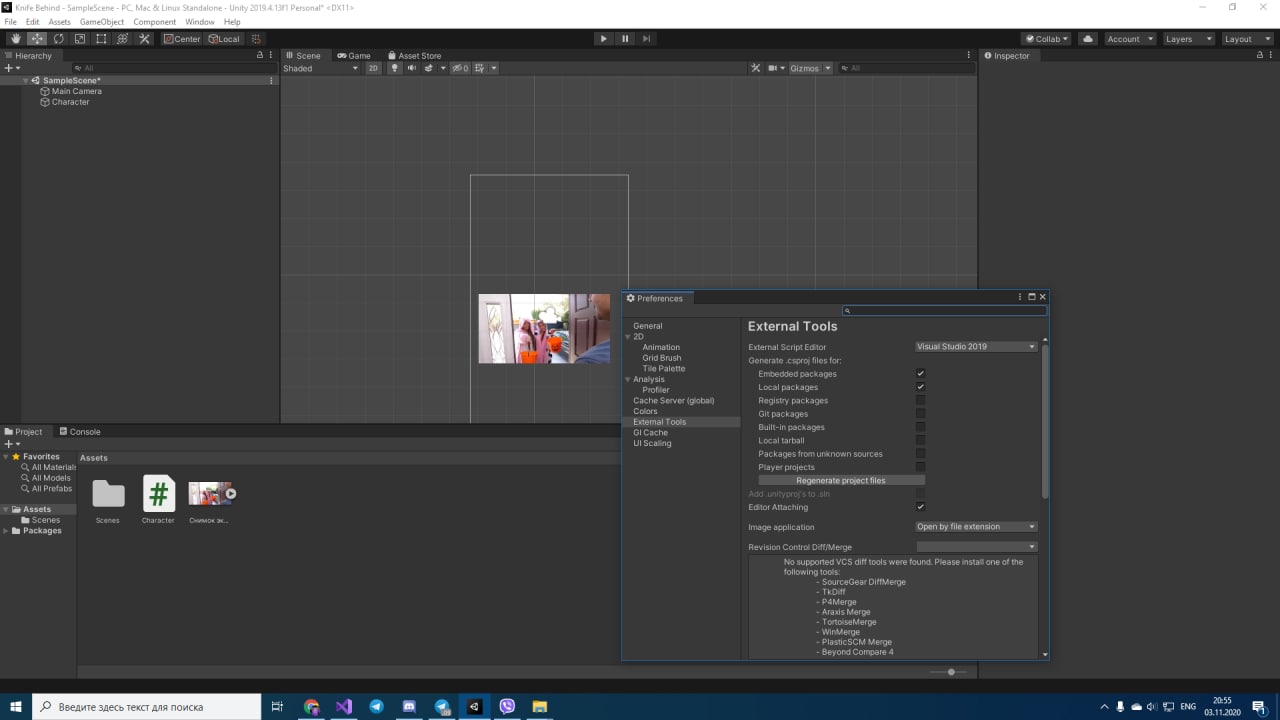Image resolution: width=1280 pixels, height=720 pixels.
Task: Open the GameObject menu
Action: 101,22
